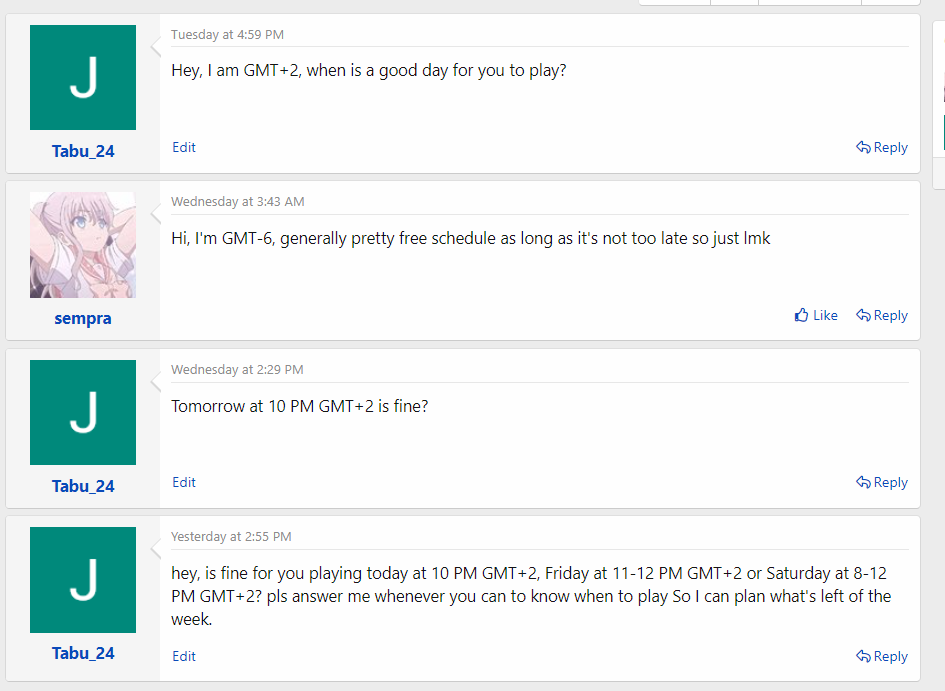The image size is (945, 691).
Task: Edit the Yesterday 2:55 PM message
Action: point(184,657)
